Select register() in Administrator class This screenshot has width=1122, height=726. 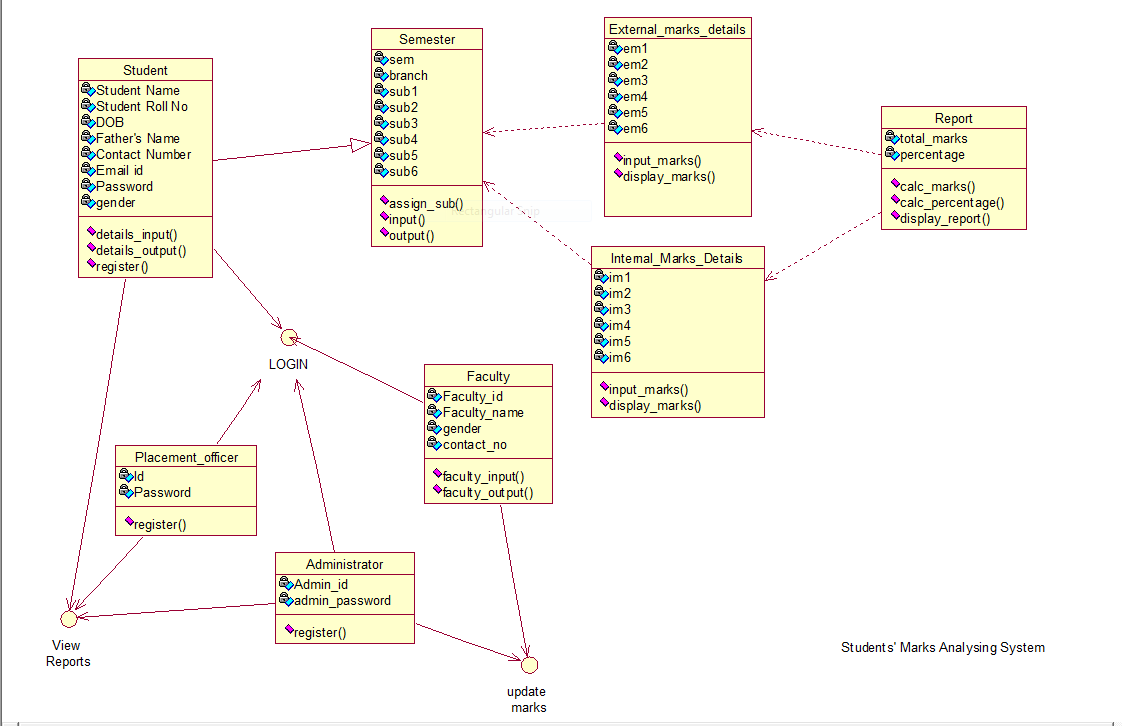pyautogui.click(x=320, y=632)
